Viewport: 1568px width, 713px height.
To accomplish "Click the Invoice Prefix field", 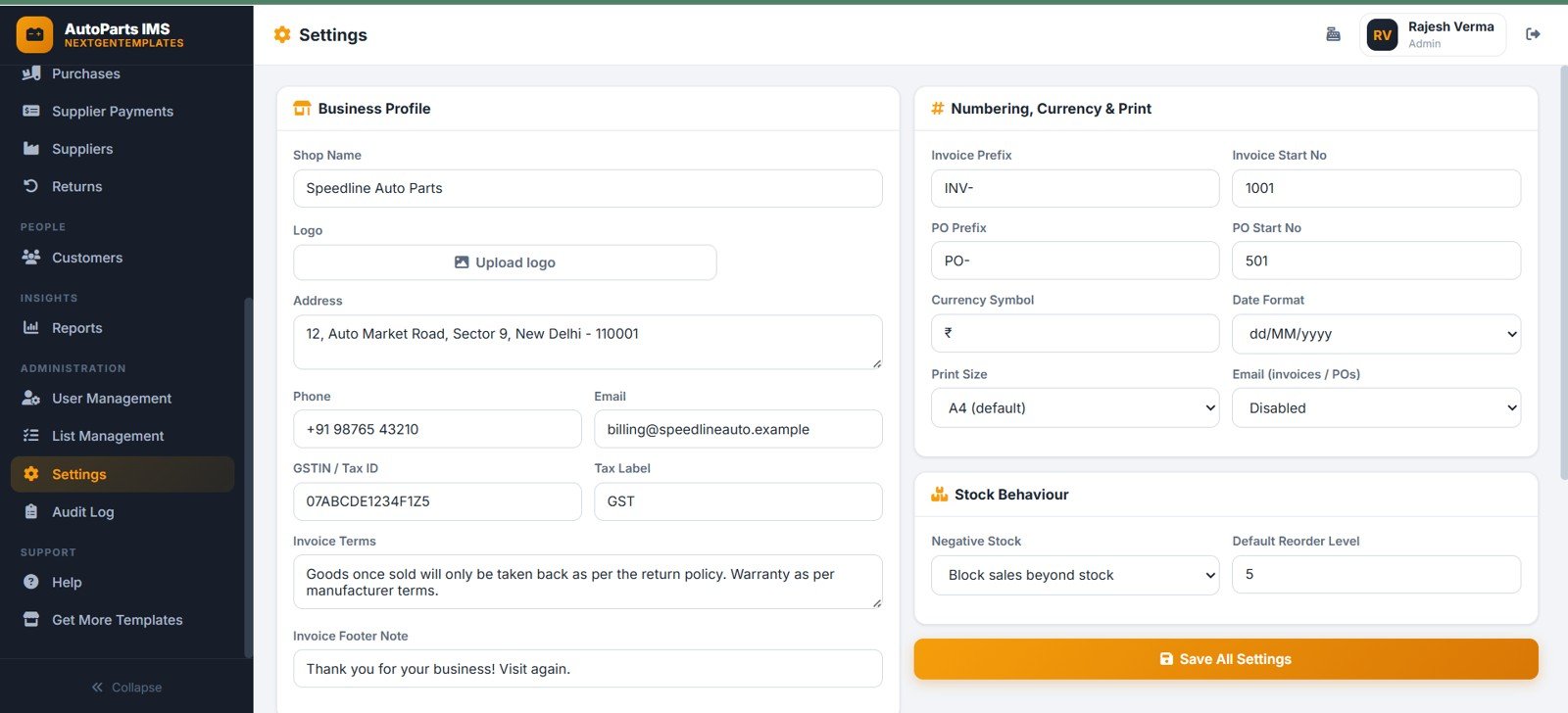I will (1075, 188).
